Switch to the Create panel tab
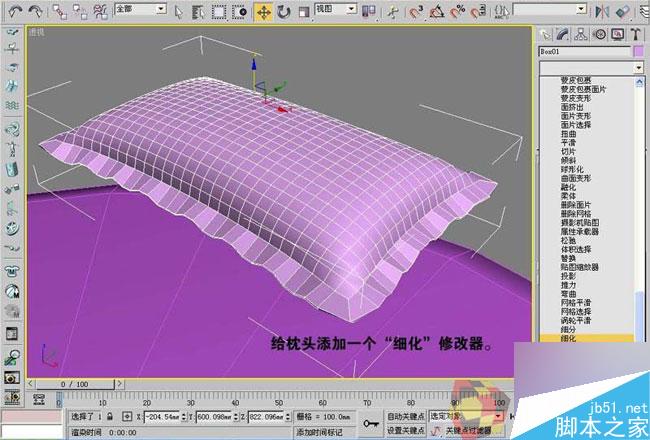650x440 pixels. 545,35
